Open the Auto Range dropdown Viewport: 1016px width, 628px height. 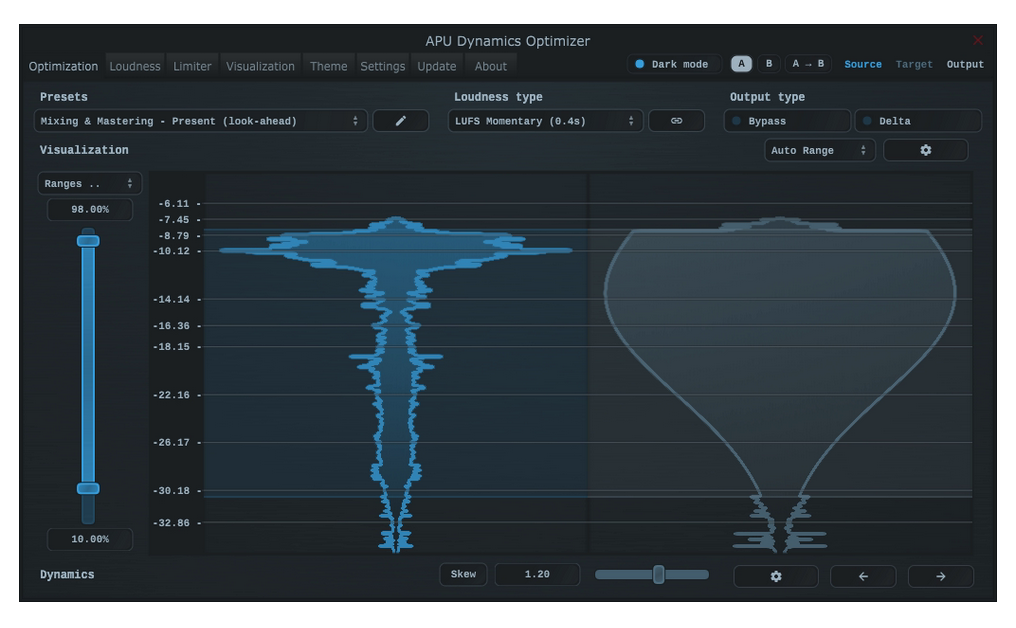tap(820, 150)
